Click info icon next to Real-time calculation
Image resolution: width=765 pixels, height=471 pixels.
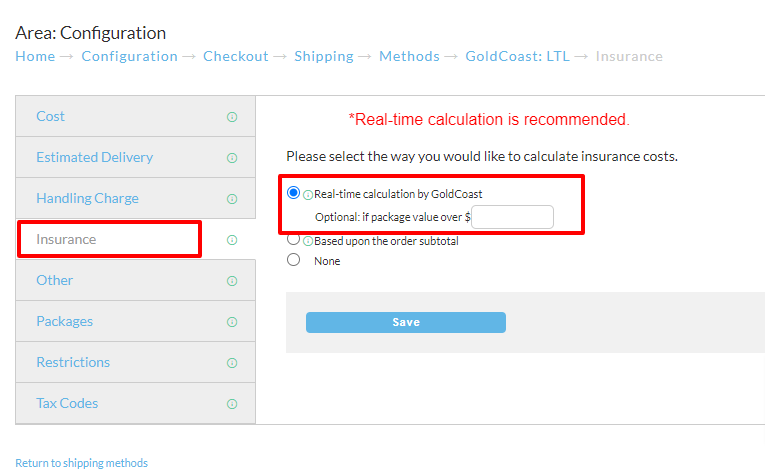point(308,195)
